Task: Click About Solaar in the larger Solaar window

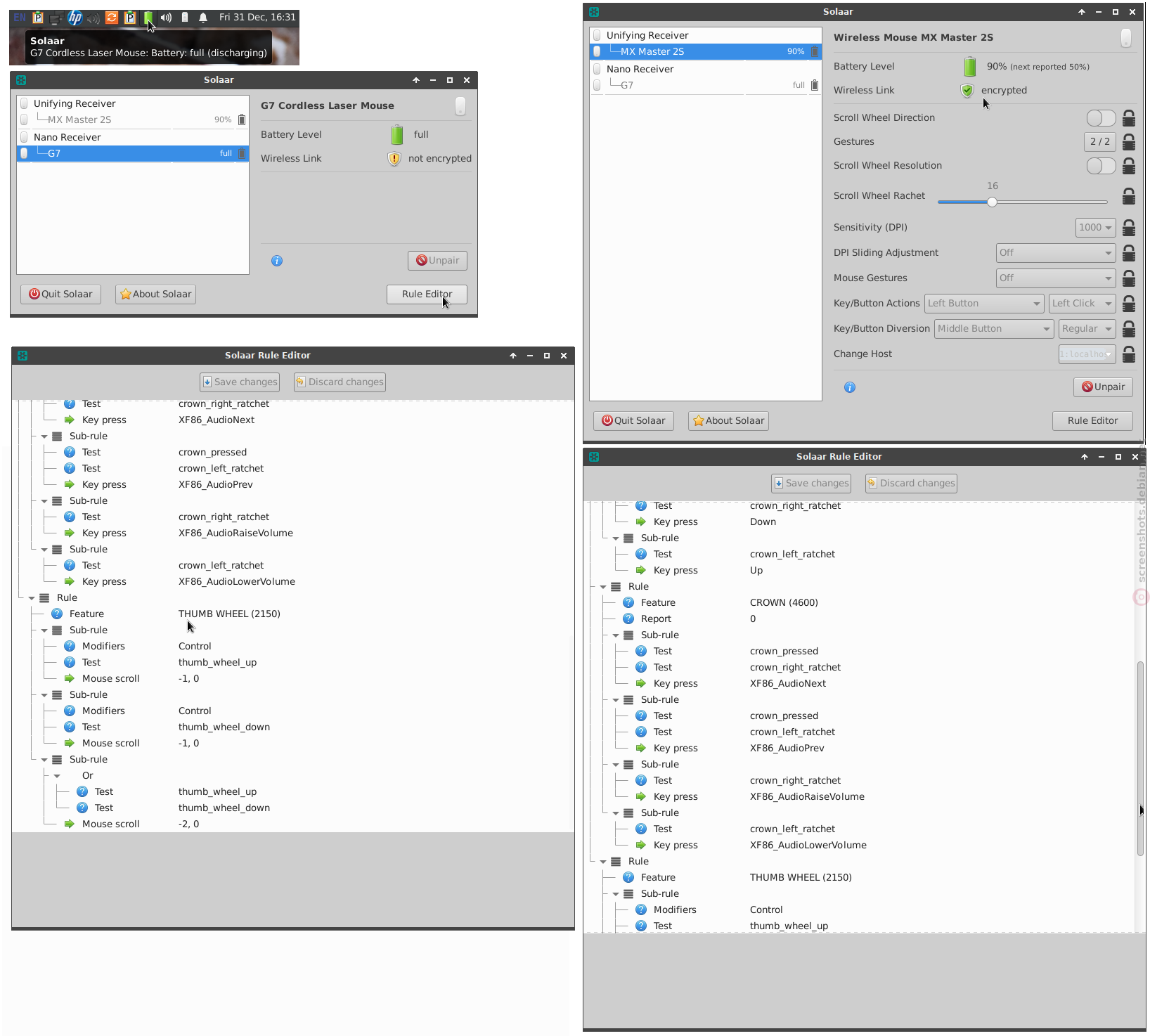Action: 728,420
